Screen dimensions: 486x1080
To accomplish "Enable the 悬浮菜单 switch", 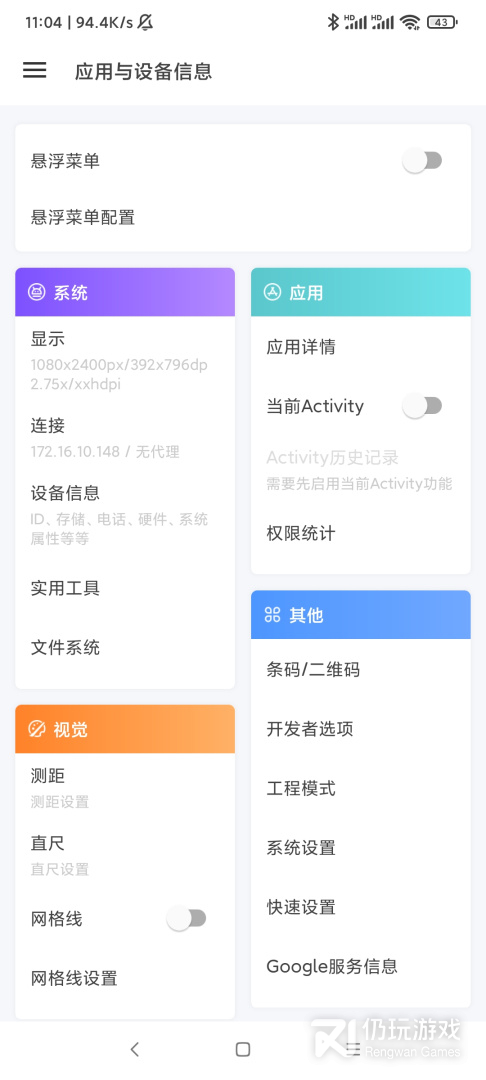I will click(x=422, y=162).
